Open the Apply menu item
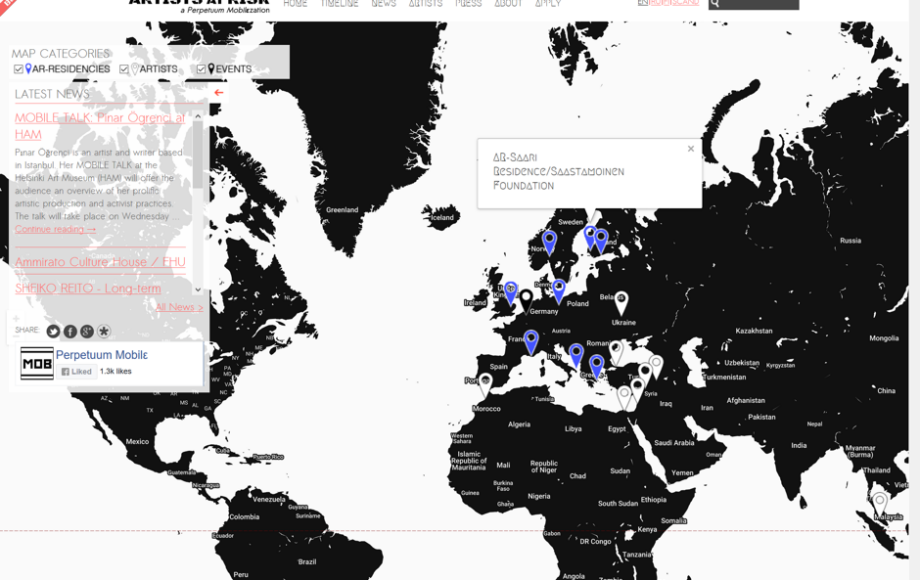The width and height of the screenshot is (920, 580). (548, 4)
